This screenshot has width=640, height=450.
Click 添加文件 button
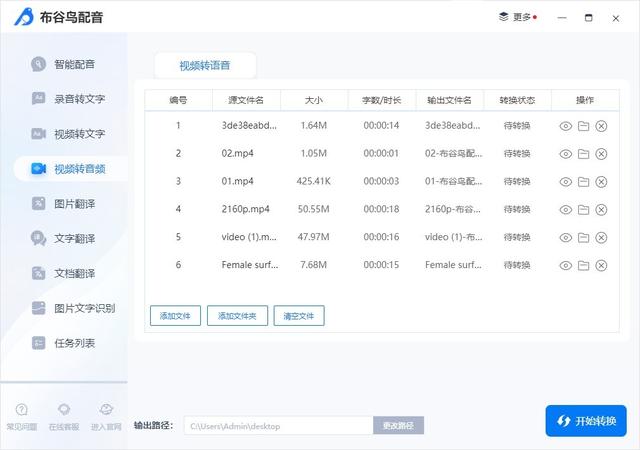(175, 316)
